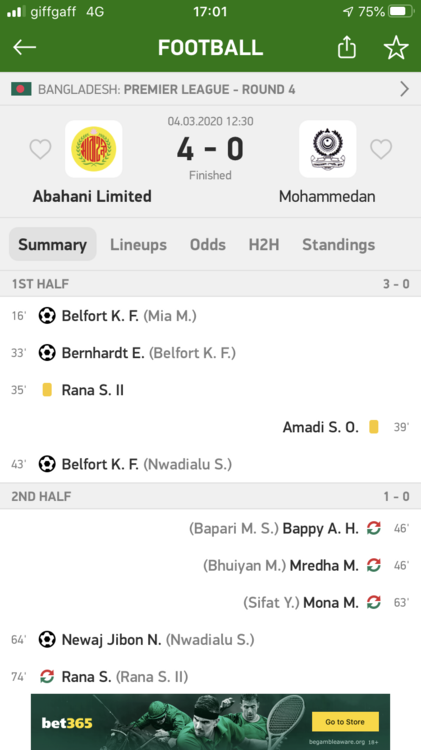
Task: Select the Summary tab
Action: (x=53, y=244)
